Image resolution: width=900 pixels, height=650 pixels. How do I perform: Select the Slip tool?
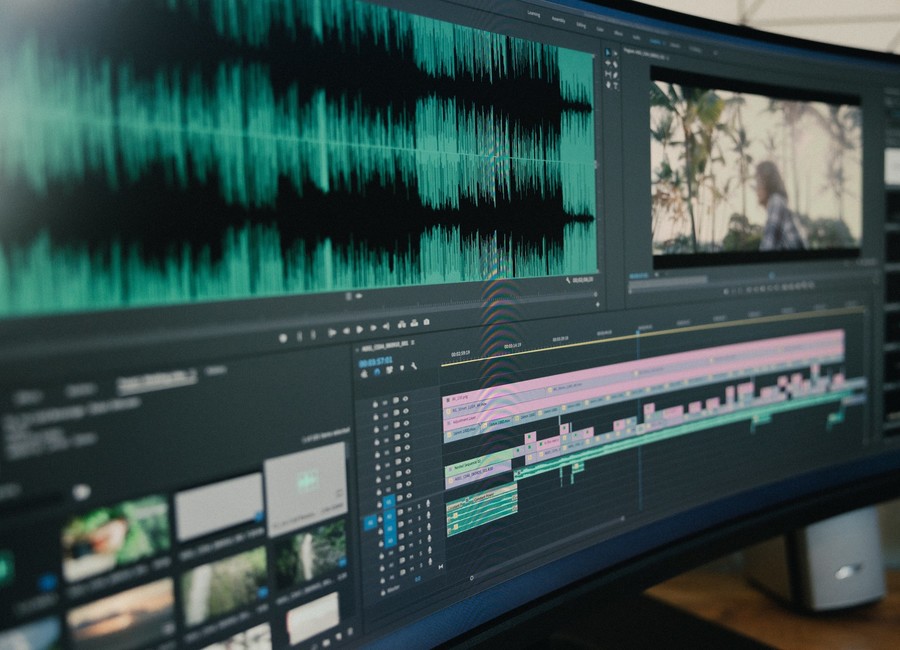coord(608,74)
